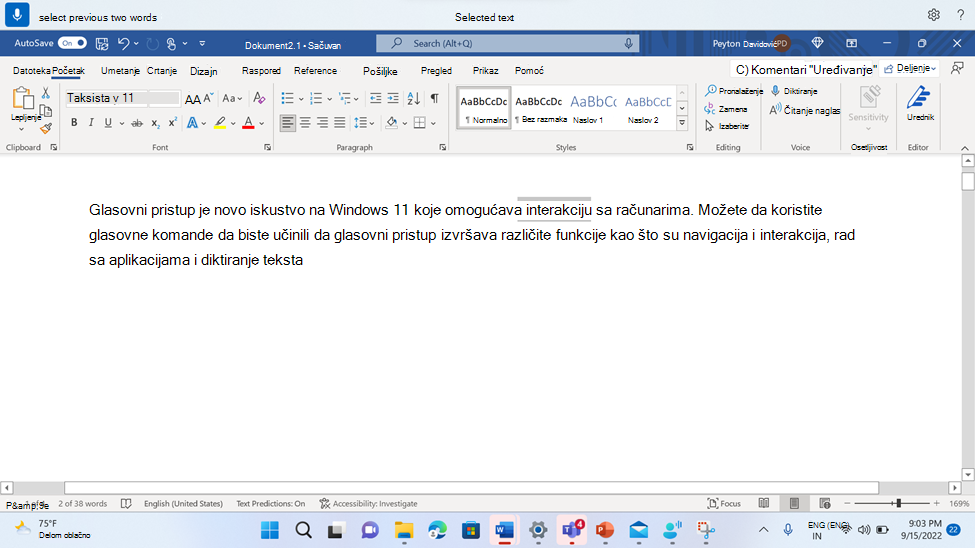The width and height of the screenshot is (975, 548).
Task: Toggle Superscript formatting
Action: point(173,123)
